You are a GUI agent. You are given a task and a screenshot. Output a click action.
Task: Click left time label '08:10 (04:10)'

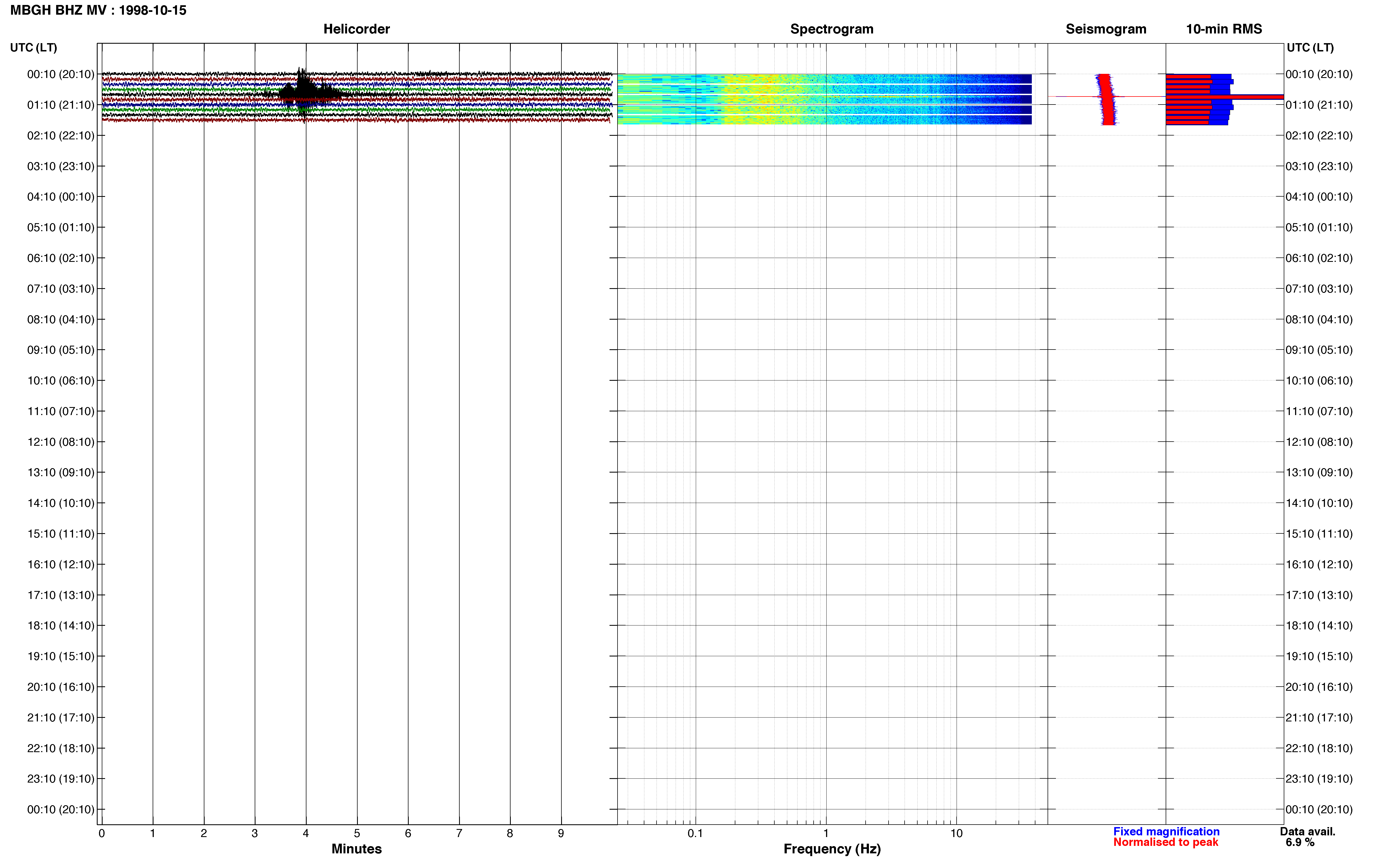pos(61,319)
